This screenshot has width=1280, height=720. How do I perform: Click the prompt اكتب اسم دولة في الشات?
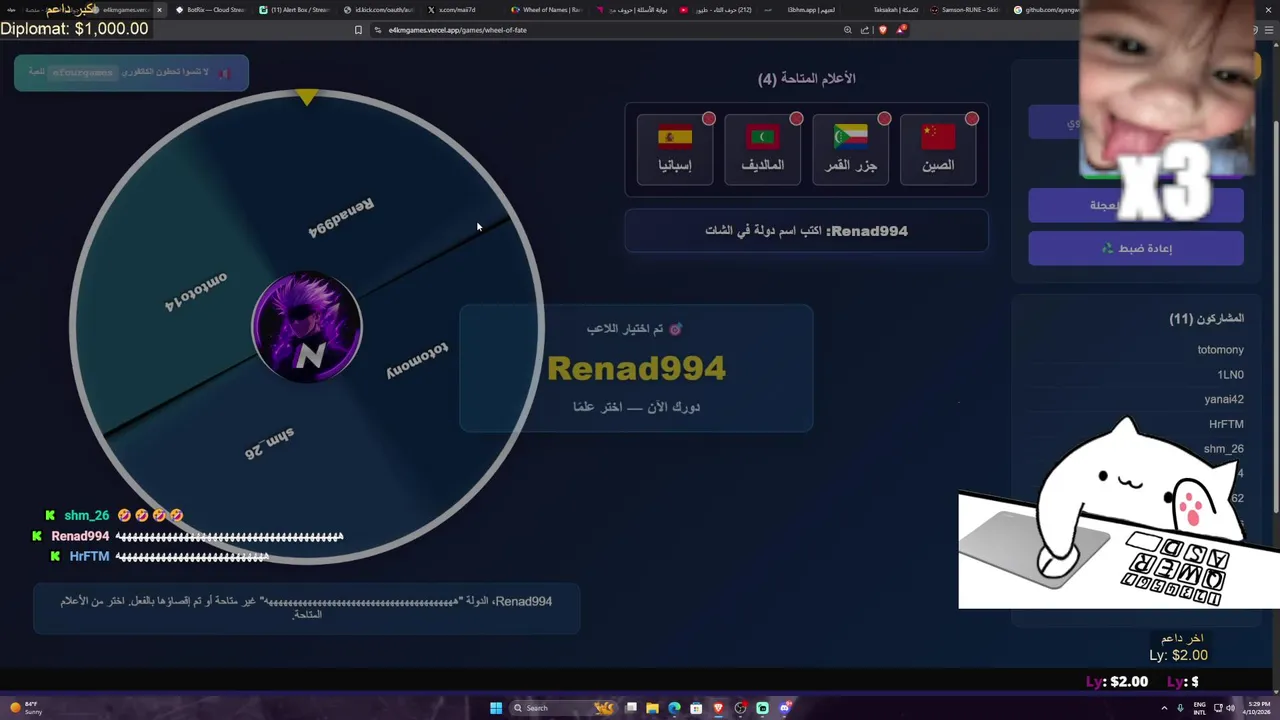(x=764, y=231)
